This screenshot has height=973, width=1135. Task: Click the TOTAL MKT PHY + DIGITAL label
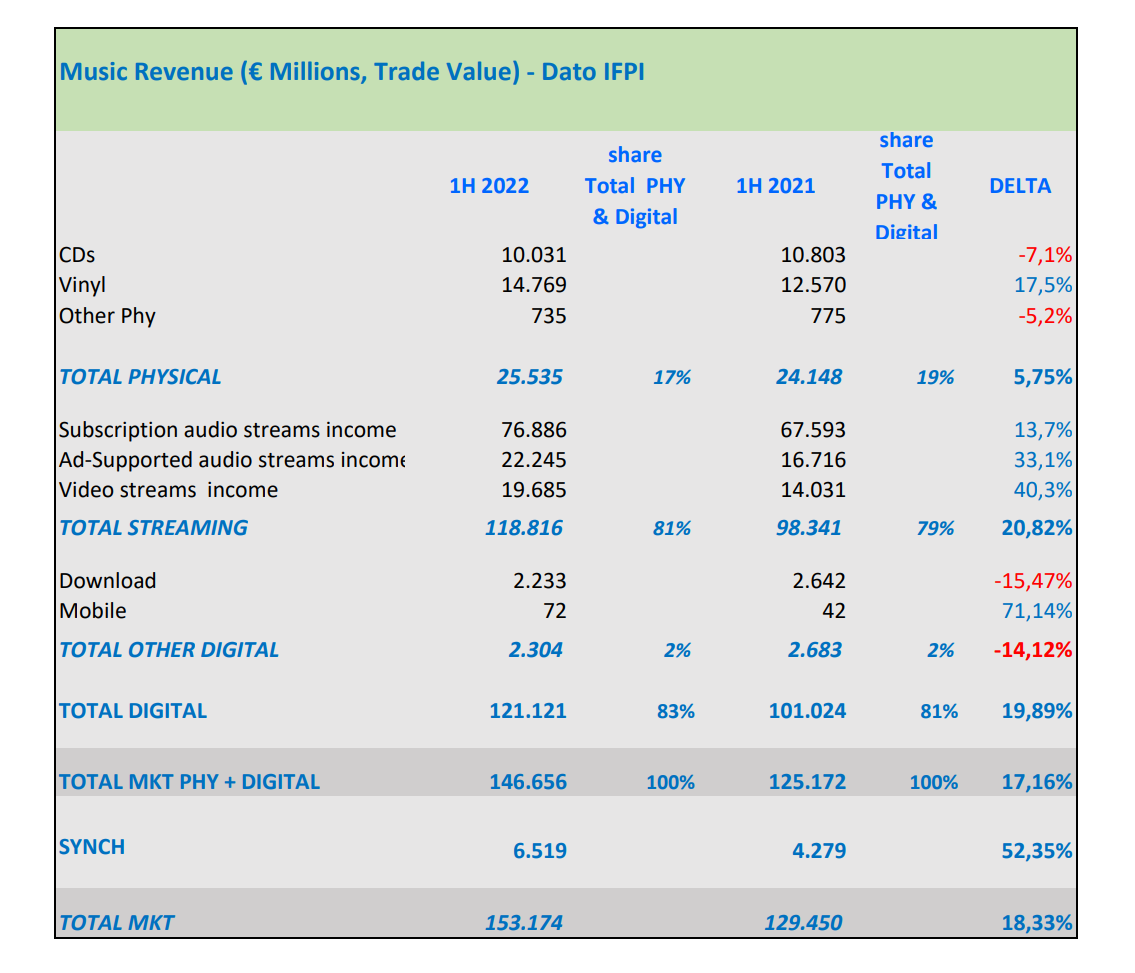click(x=189, y=782)
